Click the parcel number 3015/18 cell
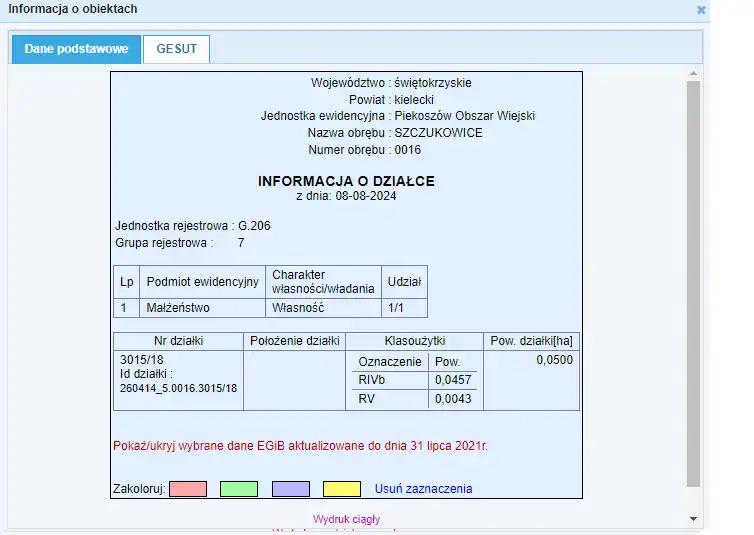The width and height of the screenshot is (754, 535). pyautogui.click(x=142, y=360)
